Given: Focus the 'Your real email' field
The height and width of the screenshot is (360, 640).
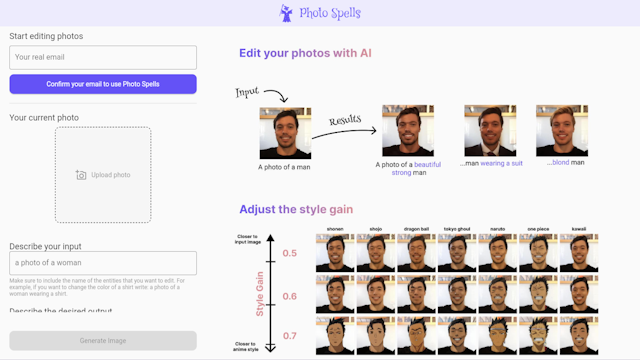Looking at the screenshot, I should [103, 58].
